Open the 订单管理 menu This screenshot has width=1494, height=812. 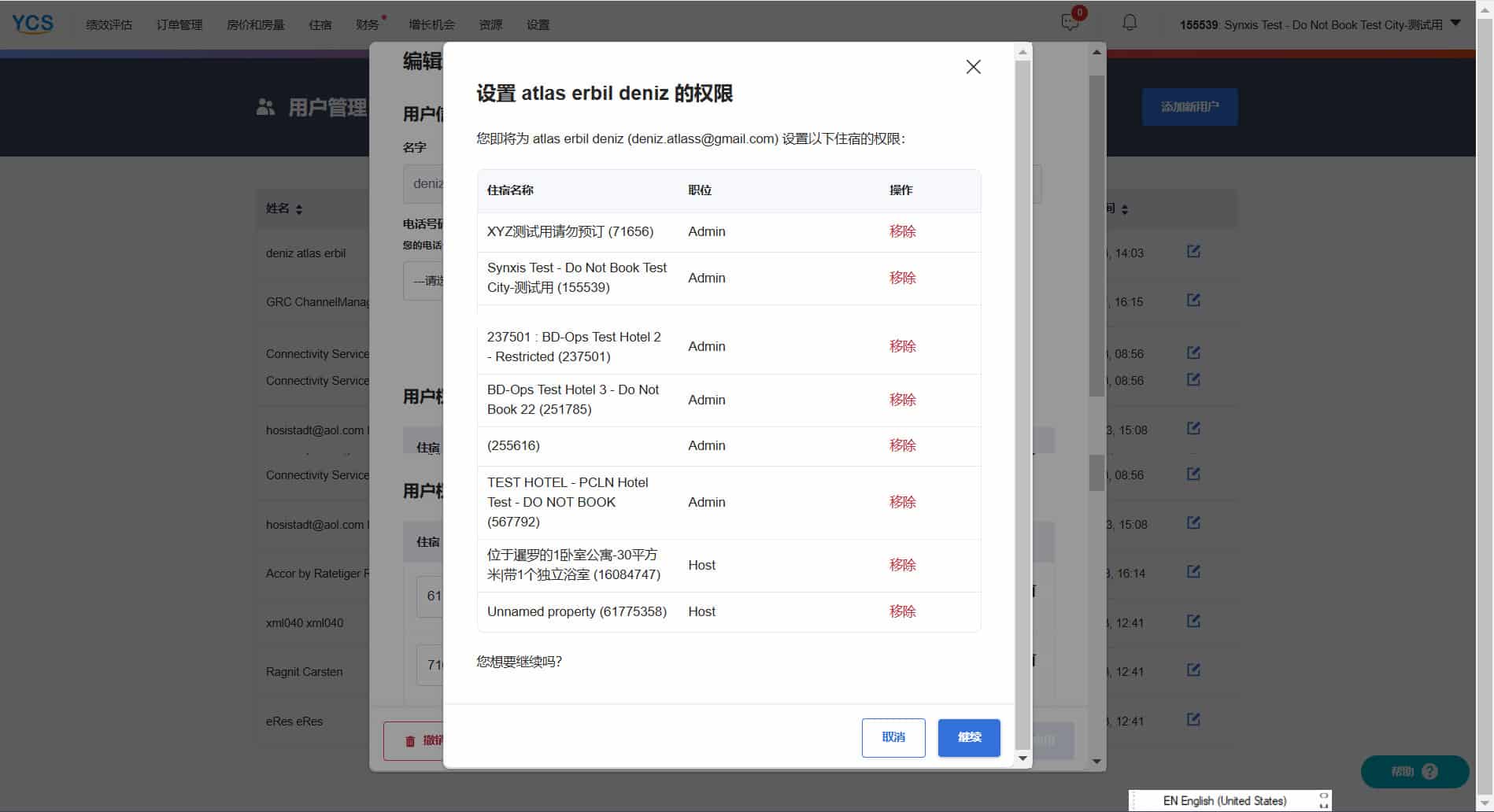pos(179,24)
